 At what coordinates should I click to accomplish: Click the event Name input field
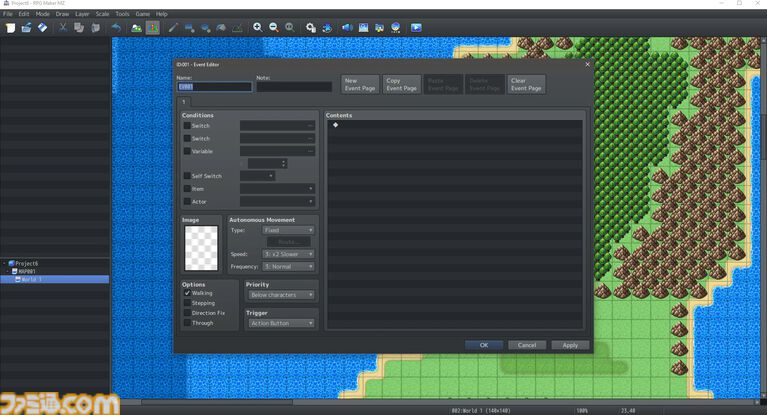[x=214, y=87]
